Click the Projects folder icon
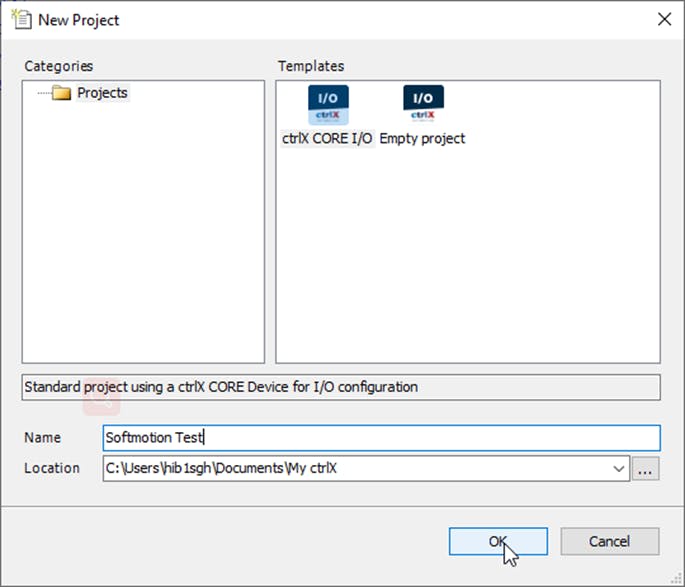The height and width of the screenshot is (587, 685). point(61,93)
